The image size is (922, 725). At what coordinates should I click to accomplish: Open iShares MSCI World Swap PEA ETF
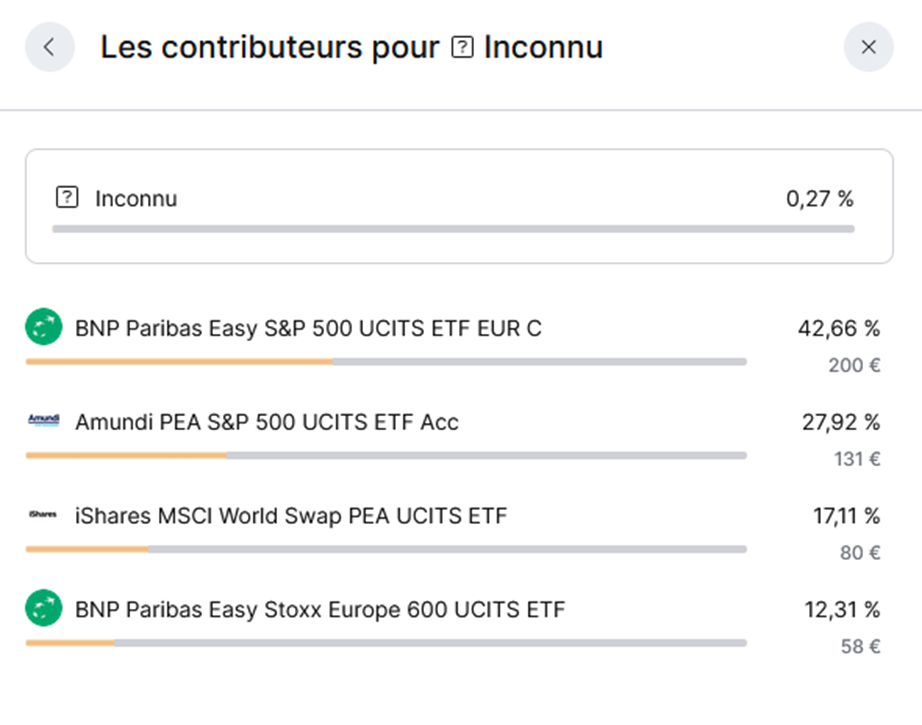coord(291,516)
